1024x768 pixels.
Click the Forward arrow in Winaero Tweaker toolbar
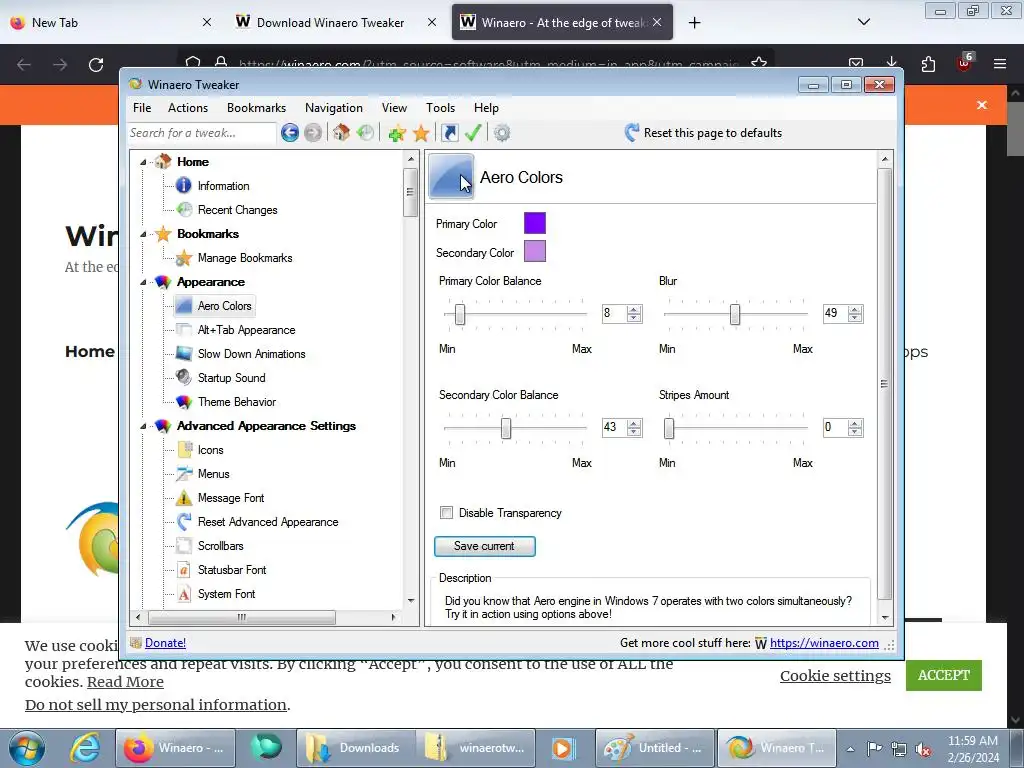tap(313, 133)
